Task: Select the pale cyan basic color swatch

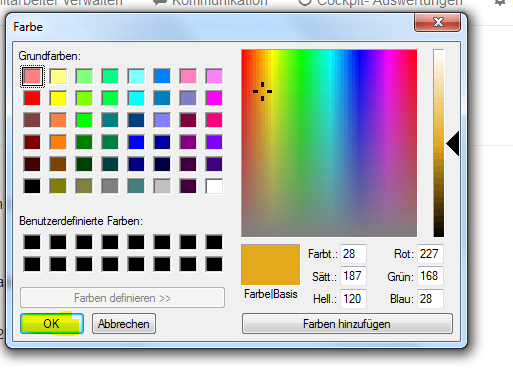Action: click(136, 76)
